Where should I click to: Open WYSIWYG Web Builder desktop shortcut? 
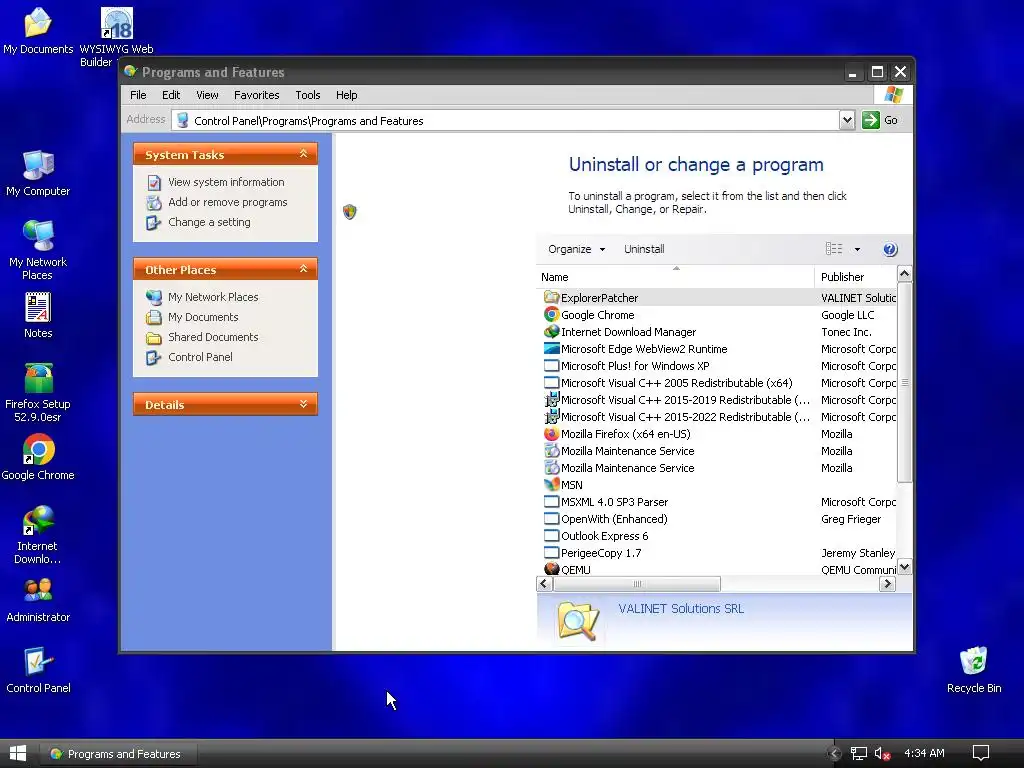click(x=116, y=37)
